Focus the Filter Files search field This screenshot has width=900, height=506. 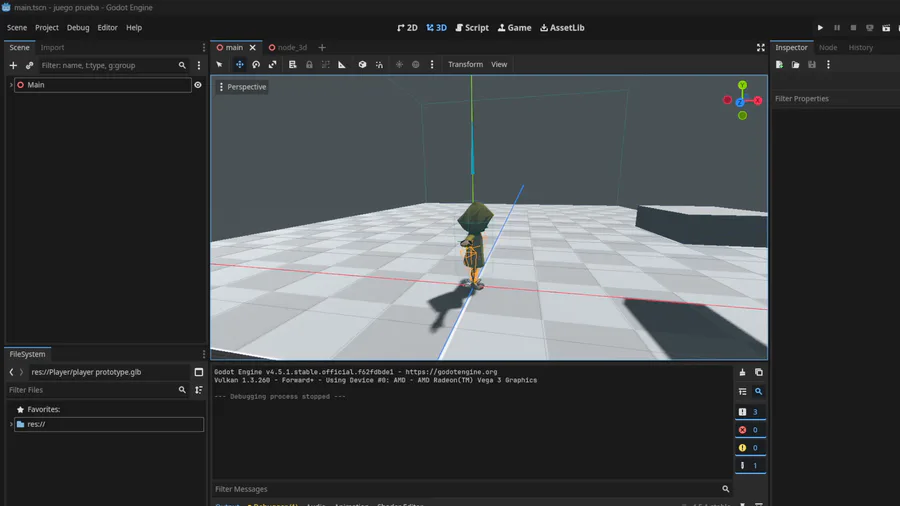[97, 390]
